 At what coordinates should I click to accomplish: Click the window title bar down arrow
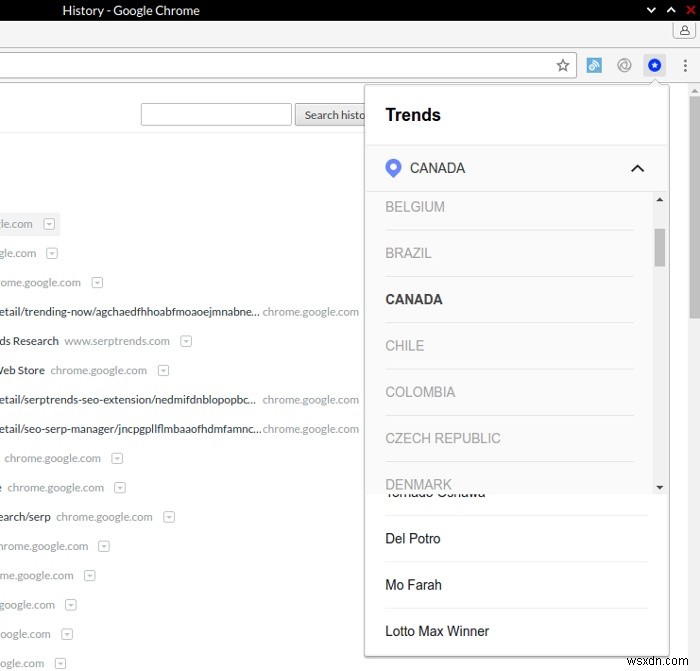(x=651, y=10)
